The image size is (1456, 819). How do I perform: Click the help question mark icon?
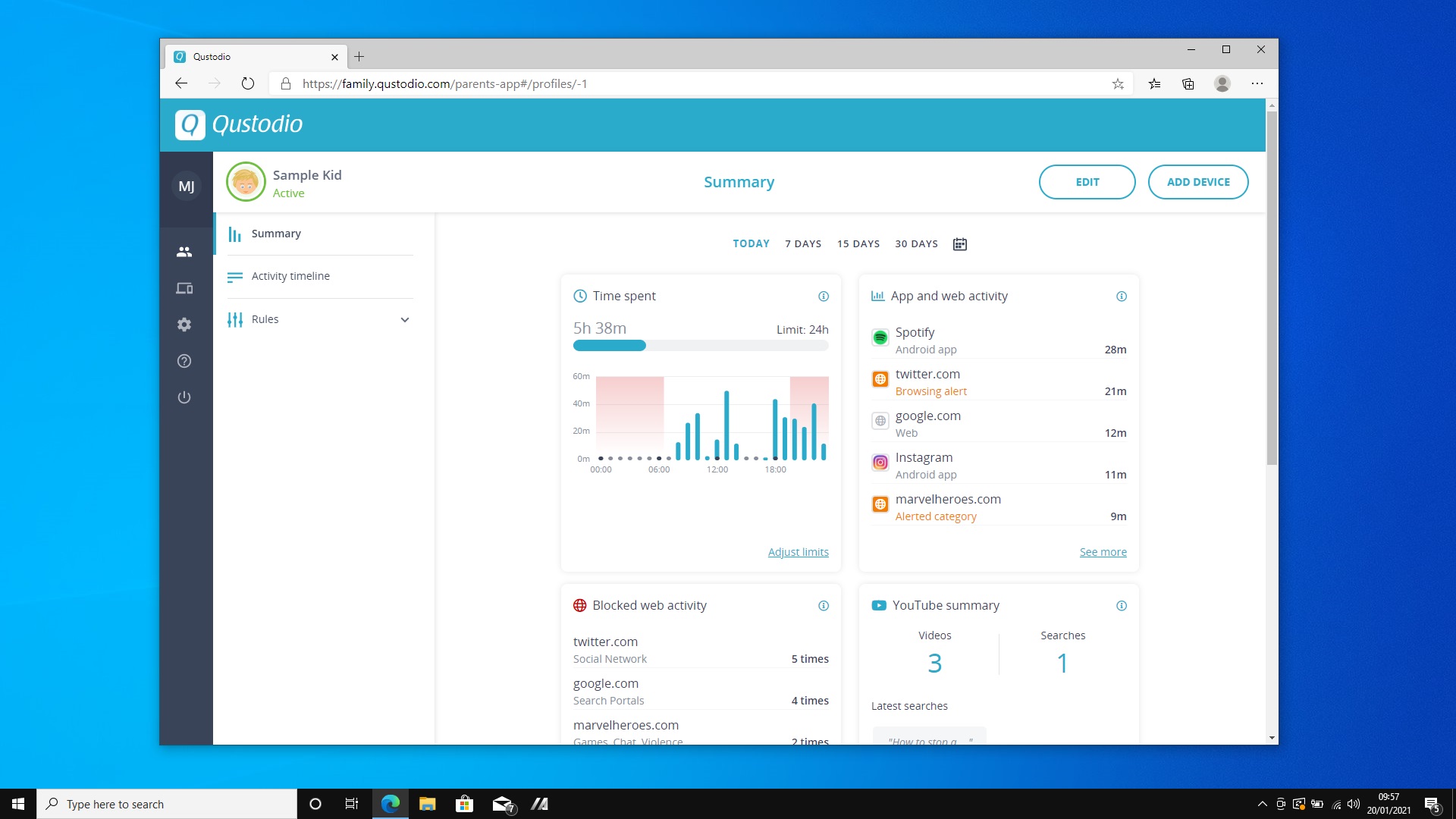(x=184, y=360)
